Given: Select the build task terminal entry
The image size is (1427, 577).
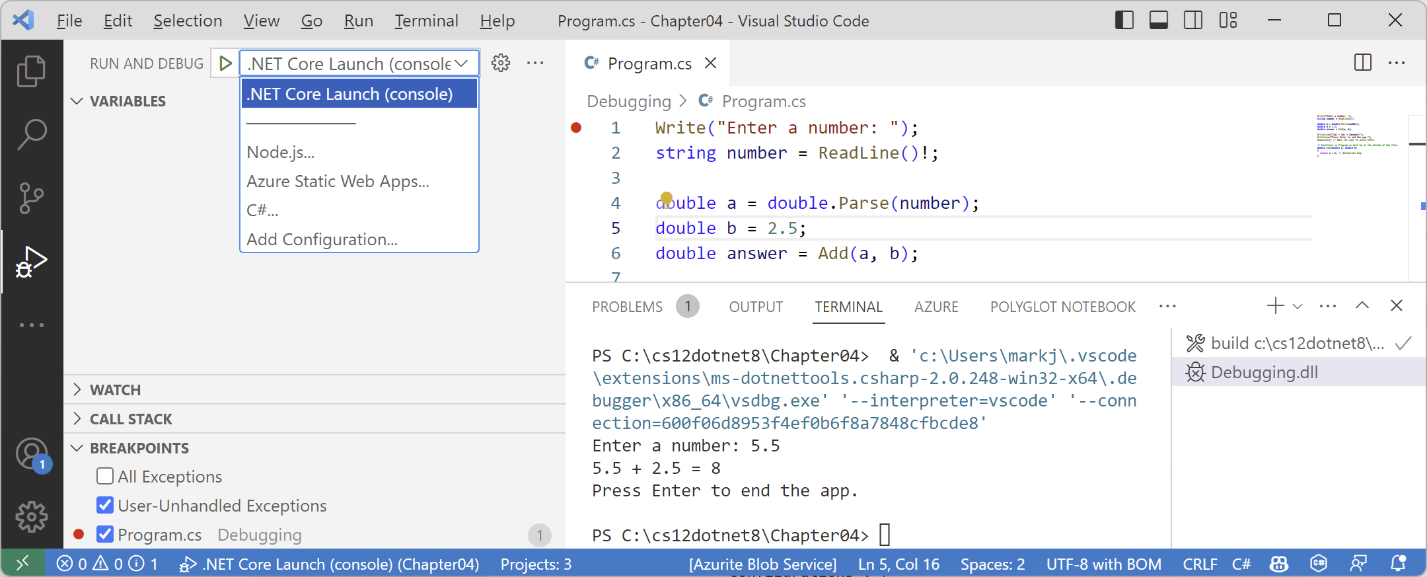Looking at the screenshot, I should (1298, 343).
